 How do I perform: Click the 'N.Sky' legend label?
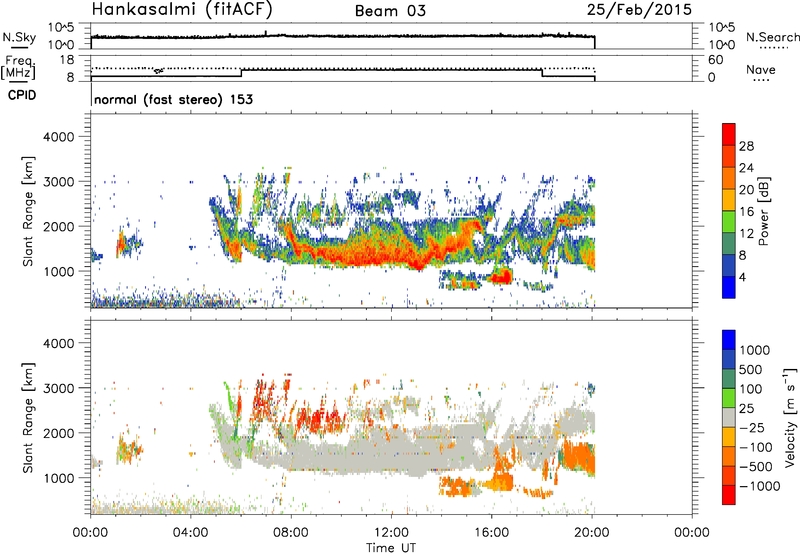(19, 37)
